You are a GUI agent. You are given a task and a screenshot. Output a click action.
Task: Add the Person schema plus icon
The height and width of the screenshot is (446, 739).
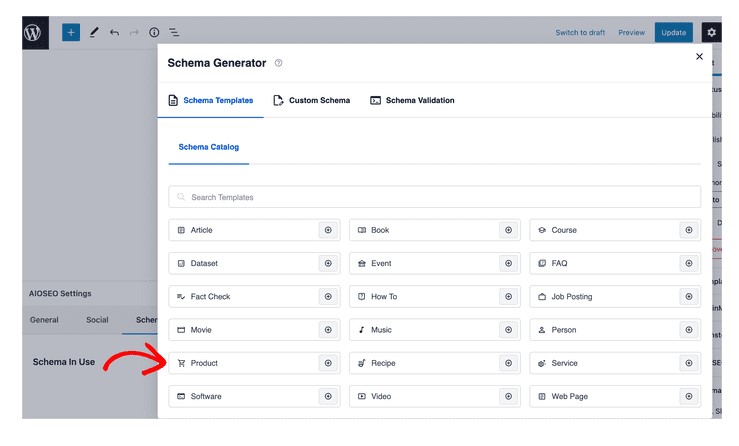pyautogui.click(x=689, y=330)
